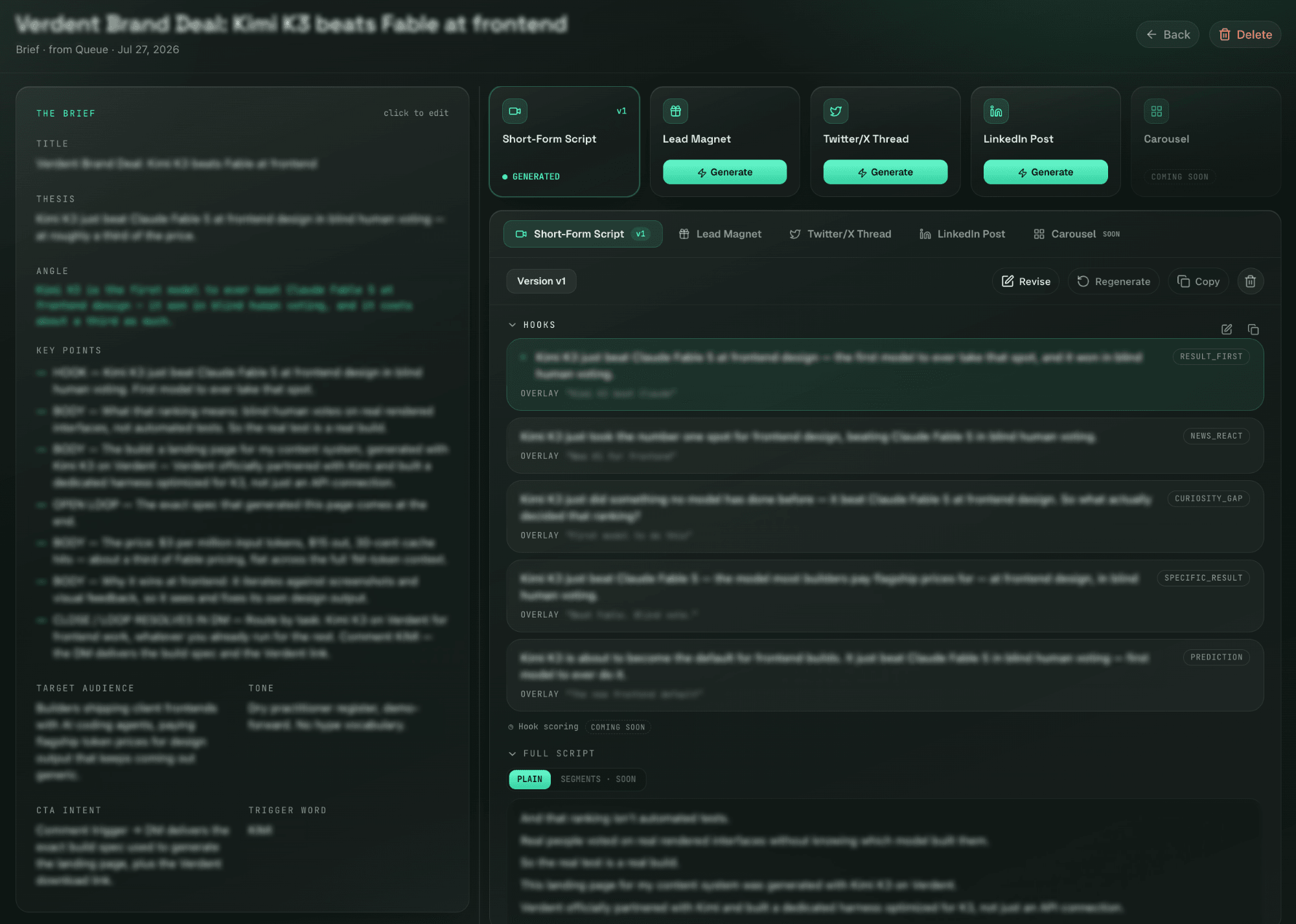Switch to the Lead Magnet tab
Screen dimensions: 1296x924
720,234
